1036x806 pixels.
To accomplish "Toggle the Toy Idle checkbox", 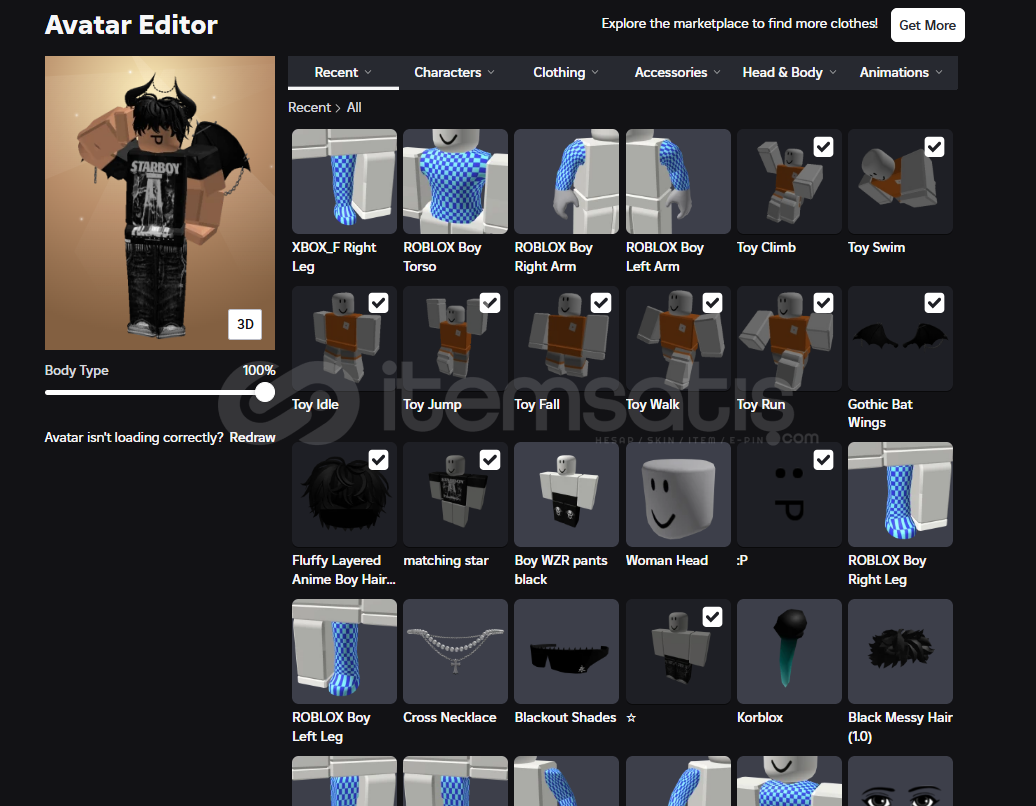I will [379, 303].
